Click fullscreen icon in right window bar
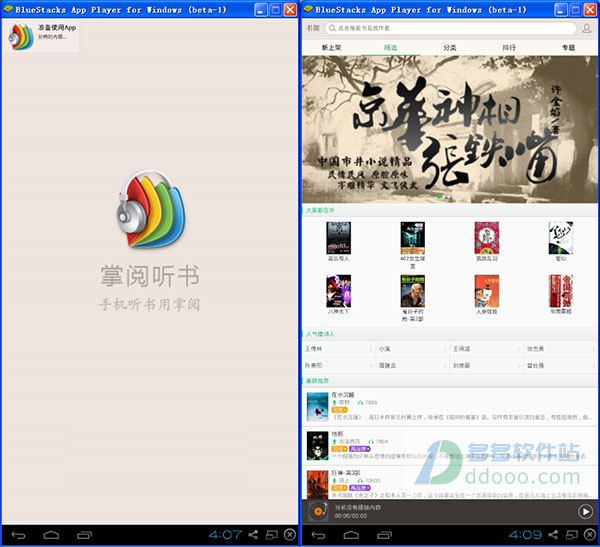600x547 pixels. tap(572, 535)
